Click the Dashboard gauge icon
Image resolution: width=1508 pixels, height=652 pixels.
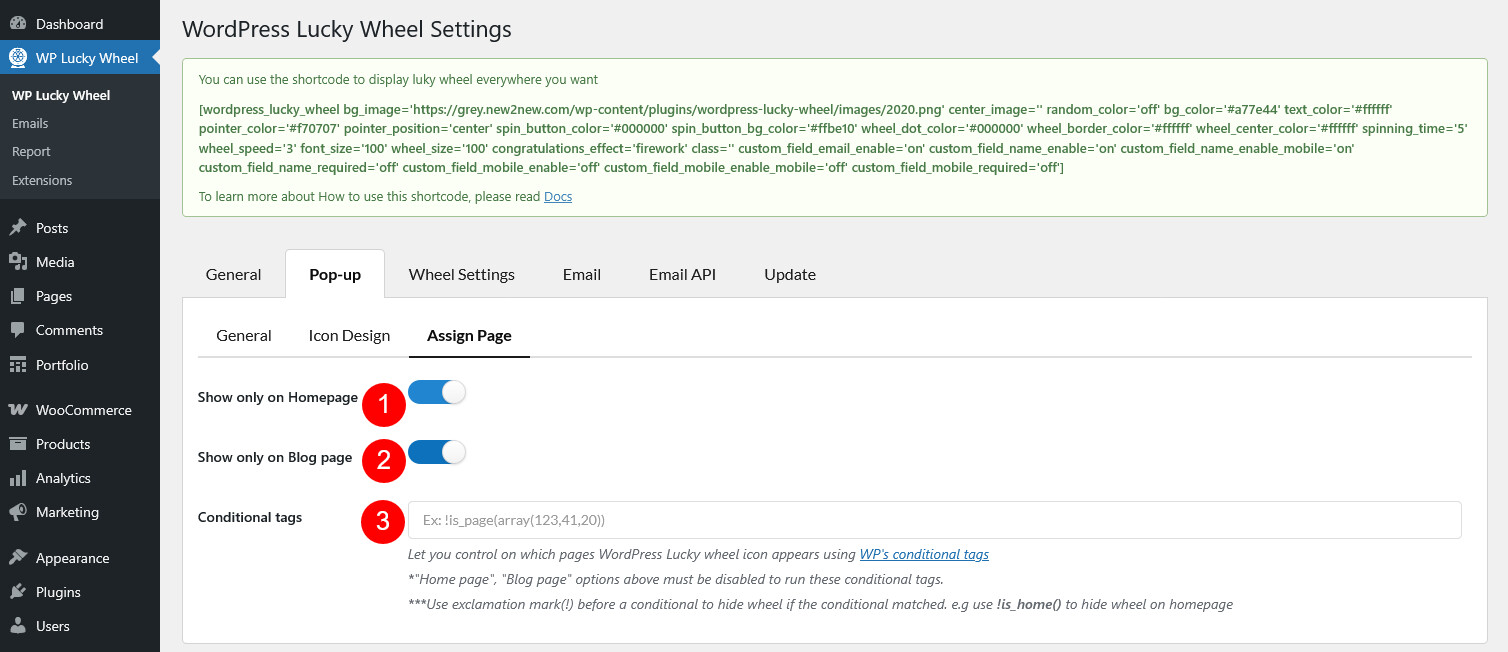click(18, 23)
